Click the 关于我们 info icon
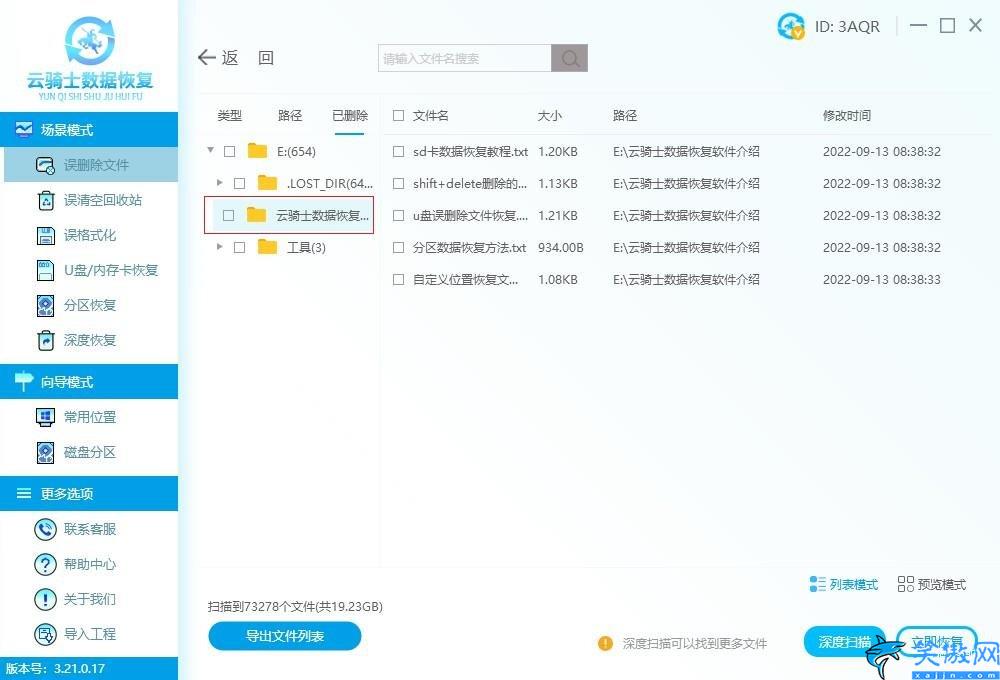 (45, 599)
